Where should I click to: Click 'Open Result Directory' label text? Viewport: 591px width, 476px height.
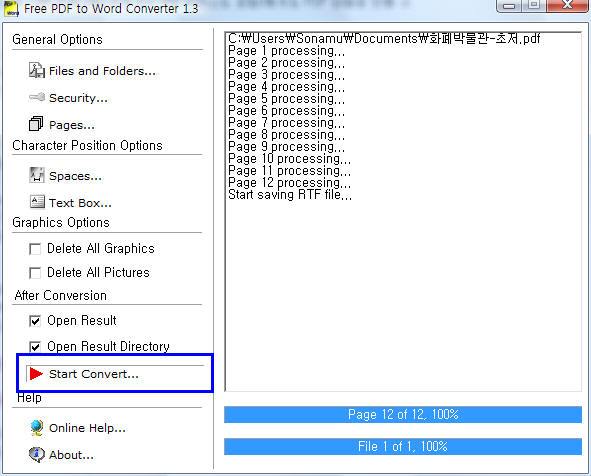pos(108,346)
